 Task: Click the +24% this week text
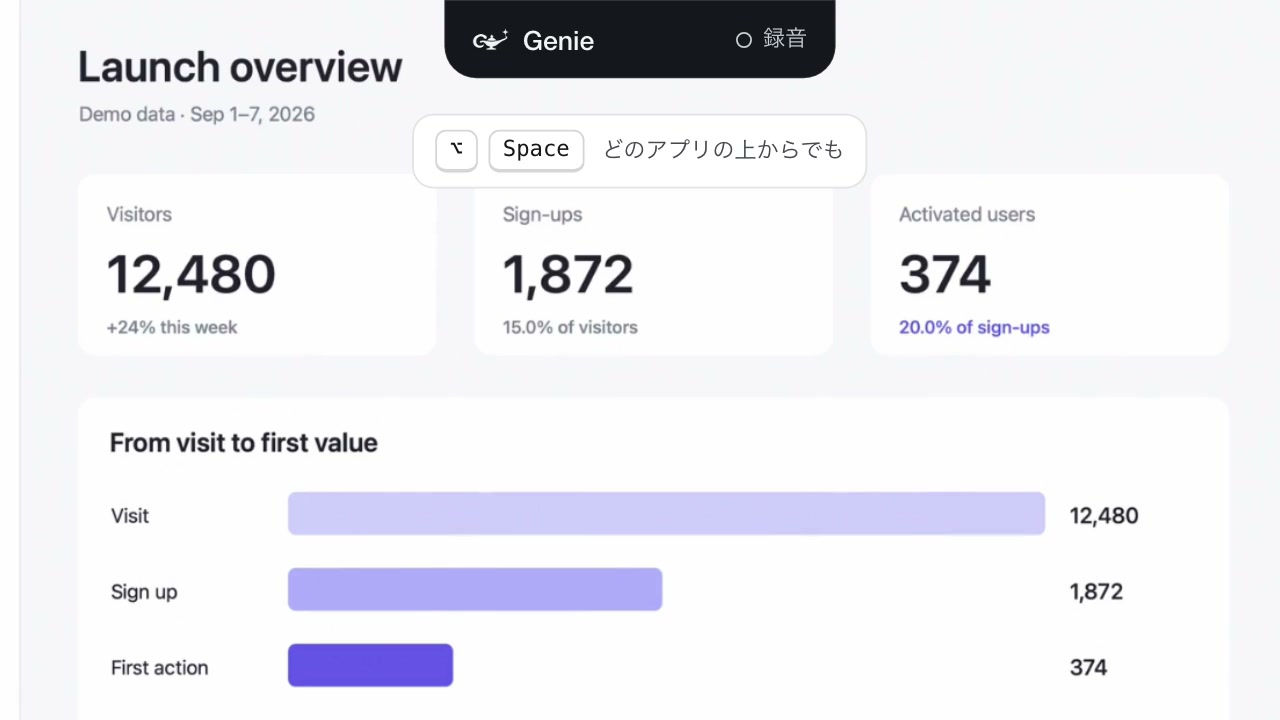click(x=172, y=327)
